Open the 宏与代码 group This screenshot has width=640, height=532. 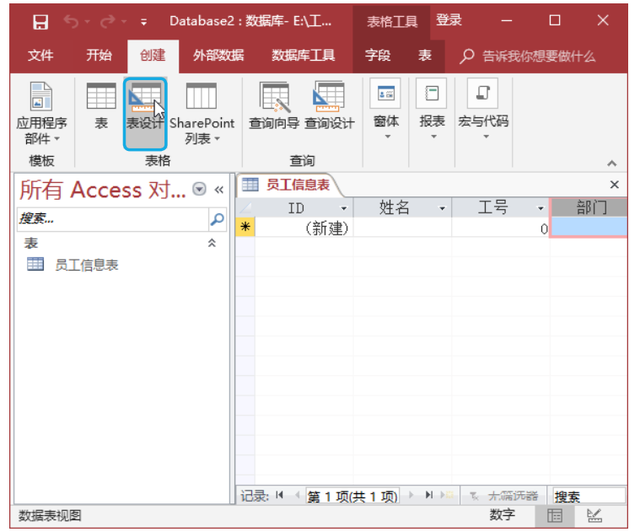483,110
